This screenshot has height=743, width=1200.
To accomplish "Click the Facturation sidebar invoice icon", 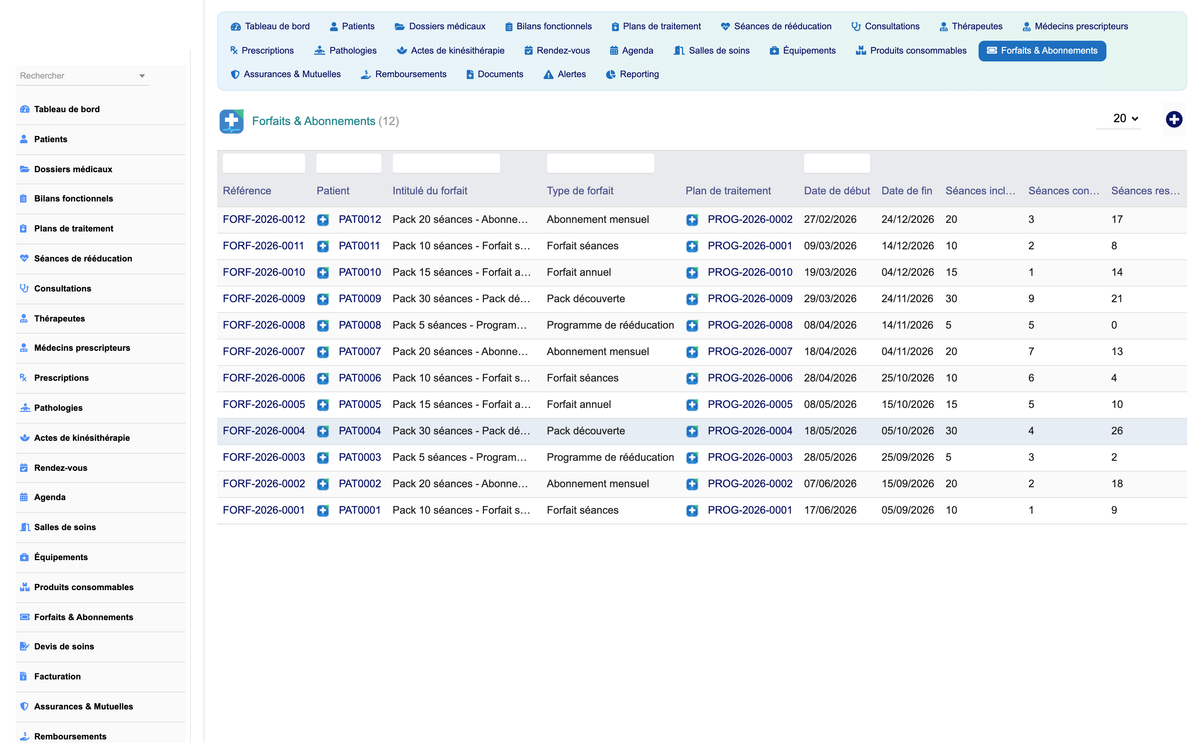I will pyautogui.click(x=24, y=677).
